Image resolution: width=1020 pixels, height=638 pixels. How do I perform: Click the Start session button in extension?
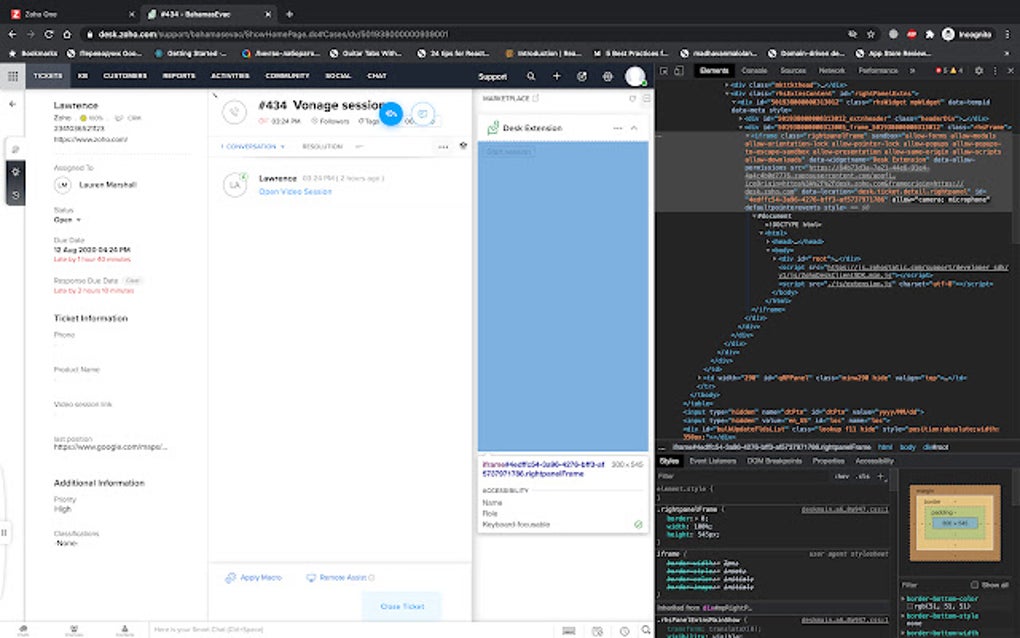click(510, 152)
